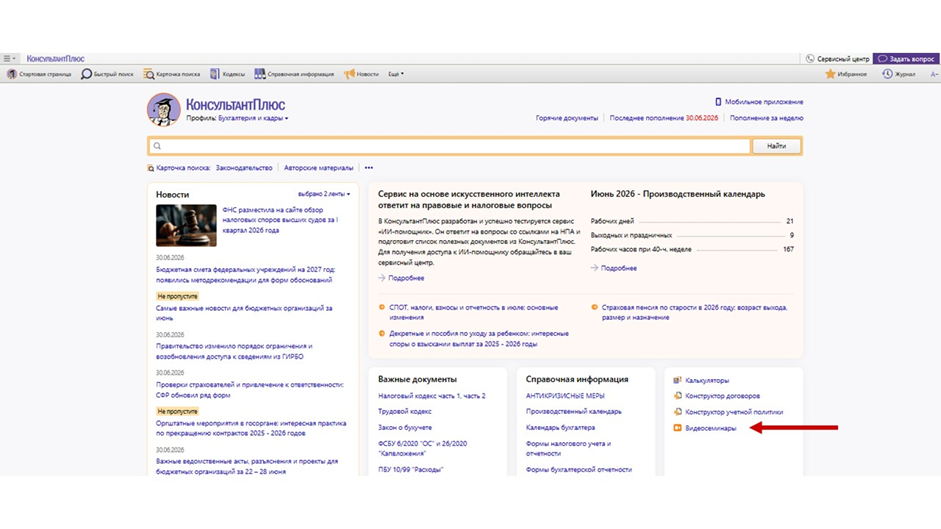The width and height of the screenshot is (941, 529).
Task: Open the three-dots more options menu
Action: 368,168
